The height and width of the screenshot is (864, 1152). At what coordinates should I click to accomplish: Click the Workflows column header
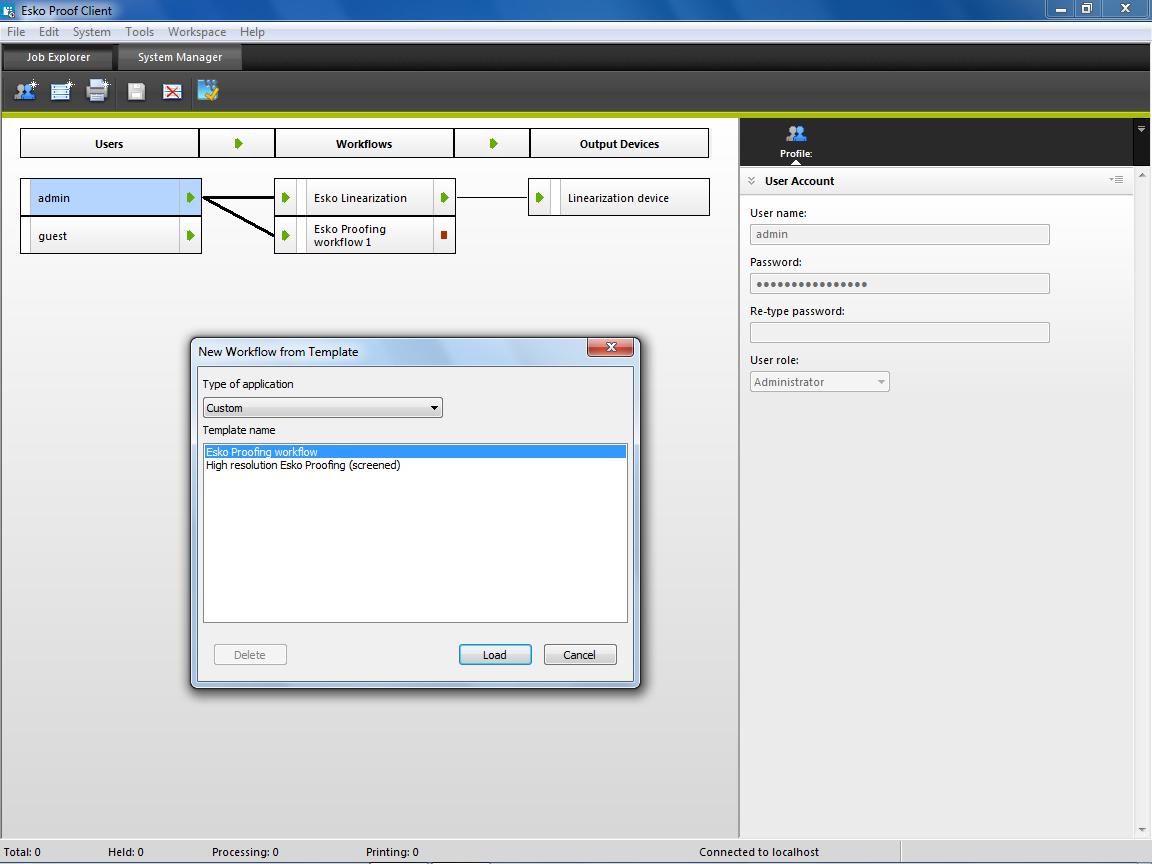point(364,143)
